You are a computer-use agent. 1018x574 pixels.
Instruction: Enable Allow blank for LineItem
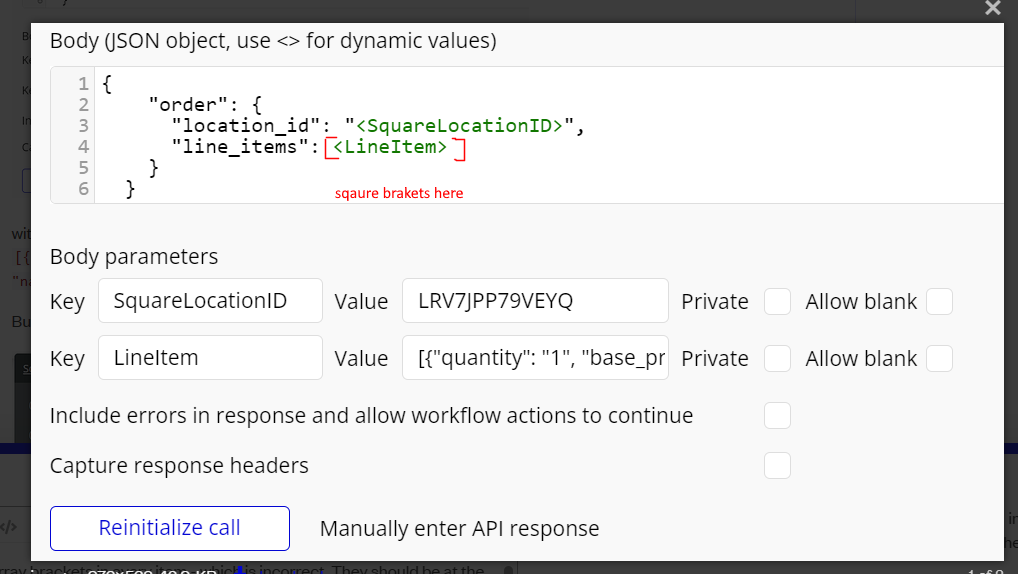(x=939, y=358)
